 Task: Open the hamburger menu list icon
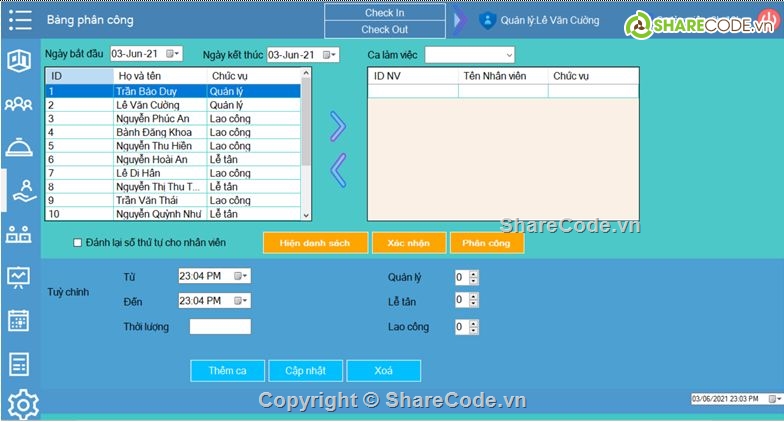coord(20,20)
